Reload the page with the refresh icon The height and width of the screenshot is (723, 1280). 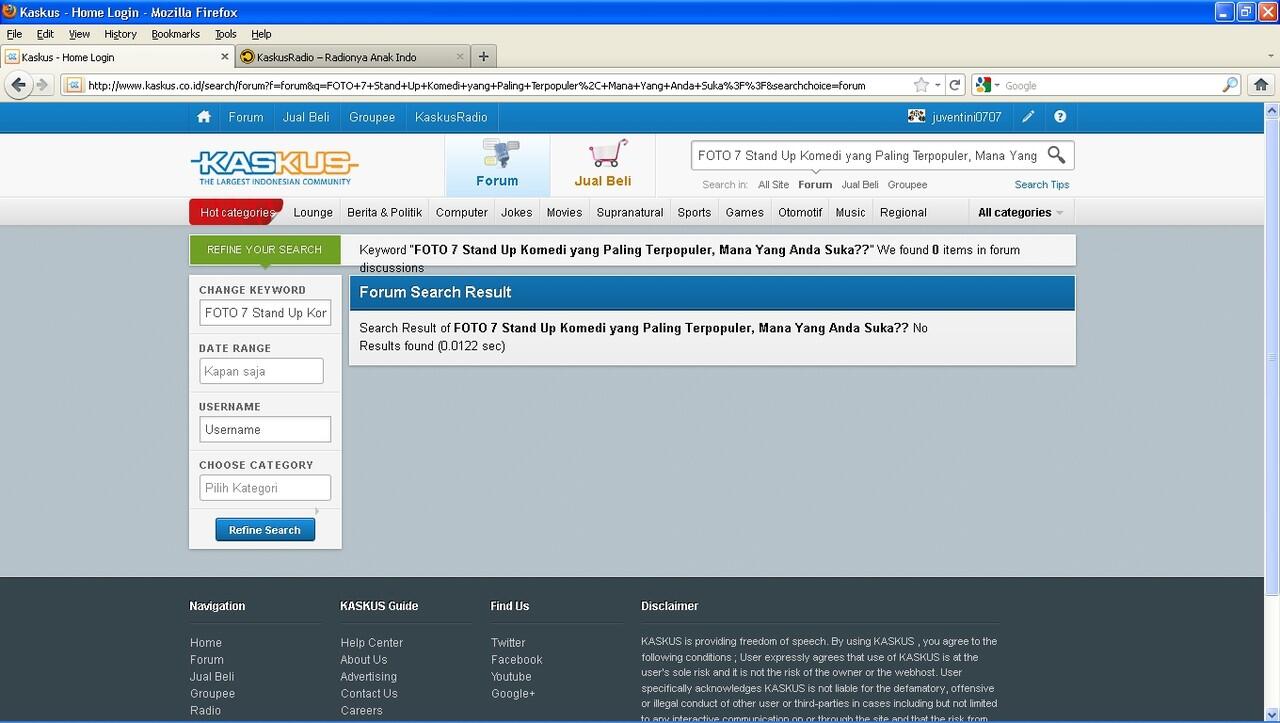tap(955, 85)
